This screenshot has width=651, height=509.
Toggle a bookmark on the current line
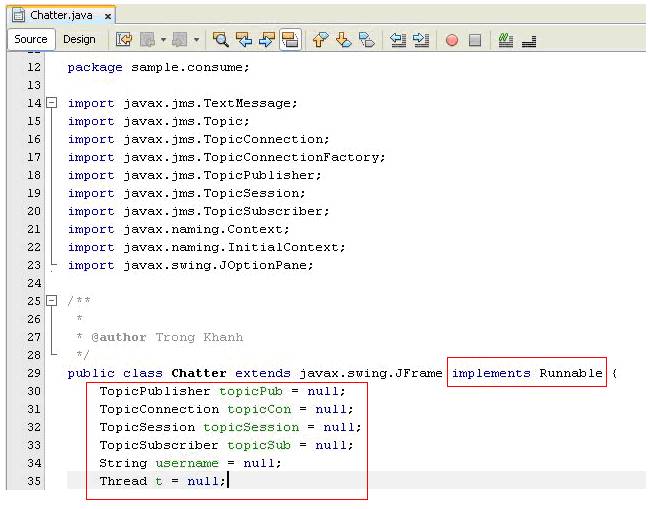point(366,40)
